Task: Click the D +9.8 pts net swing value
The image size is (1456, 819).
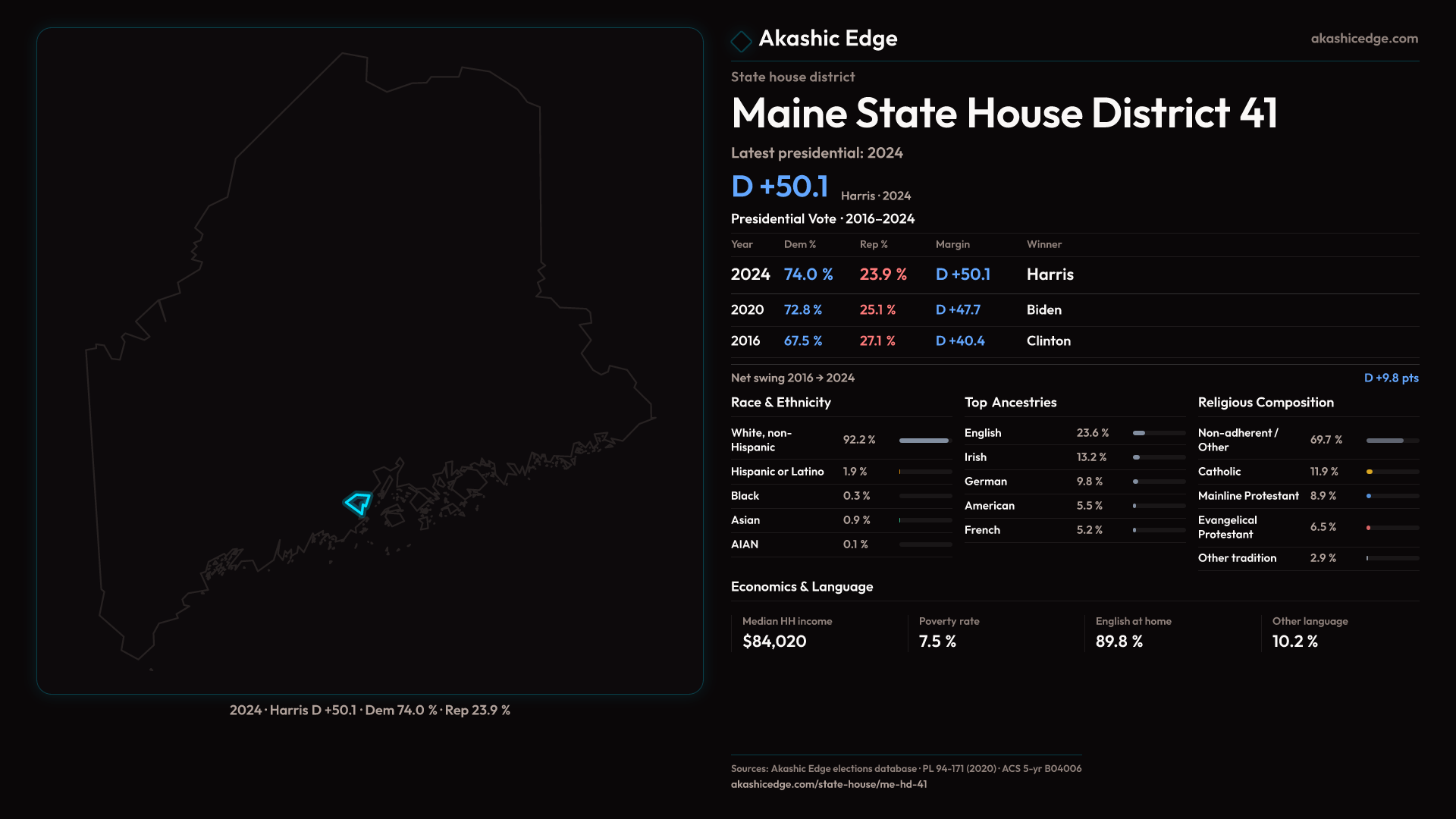Action: [x=1391, y=378]
